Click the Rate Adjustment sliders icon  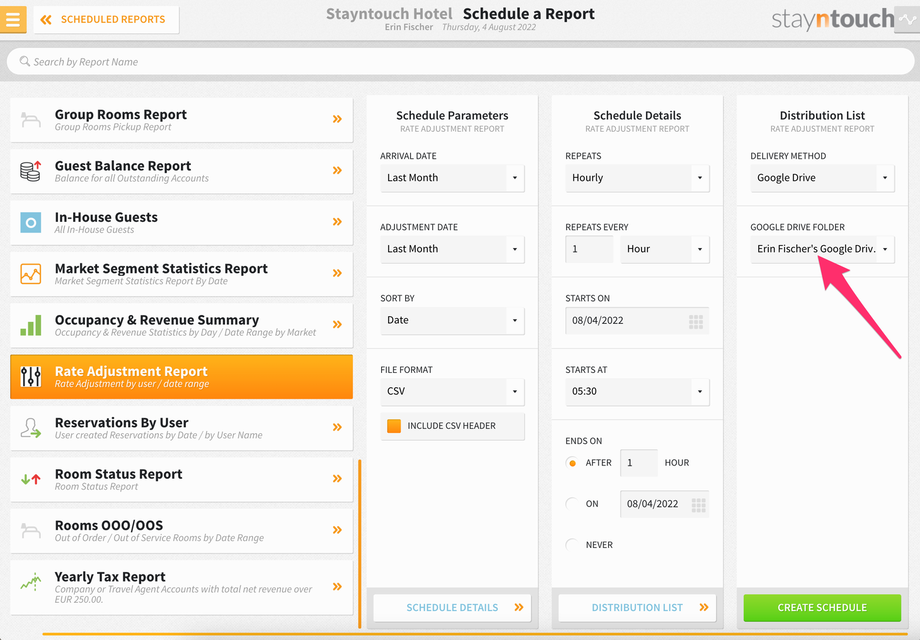tap(31, 377)
